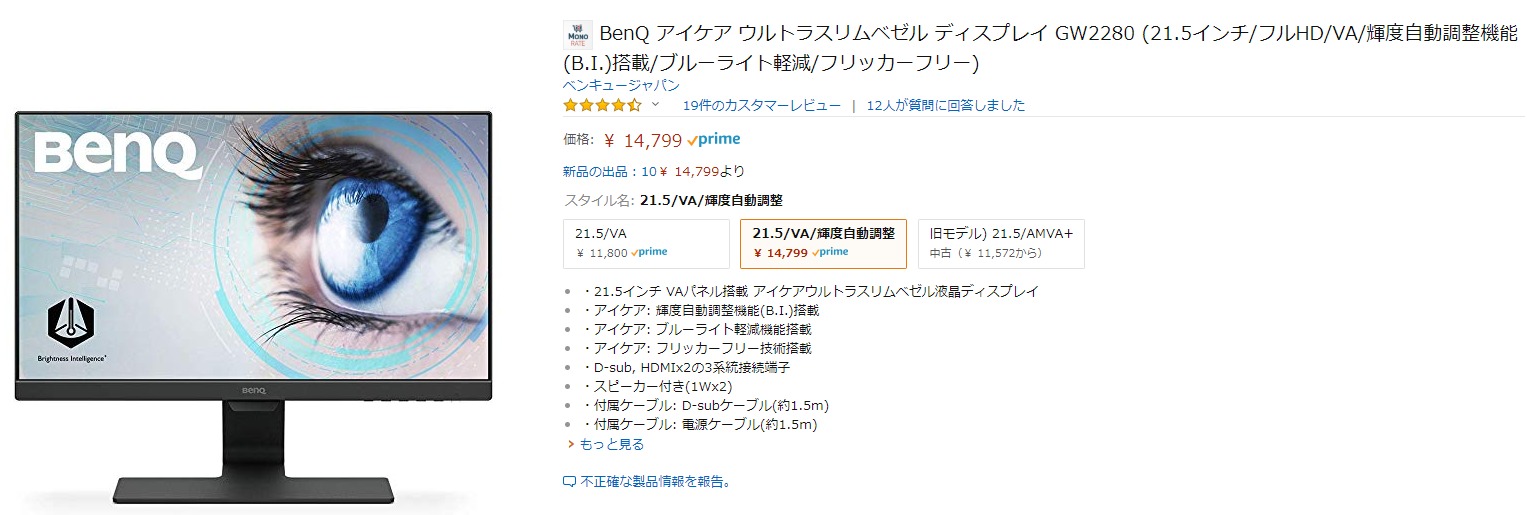
Task: Visit the ベンキュージャパン brand link
Action: pos(621,85)
